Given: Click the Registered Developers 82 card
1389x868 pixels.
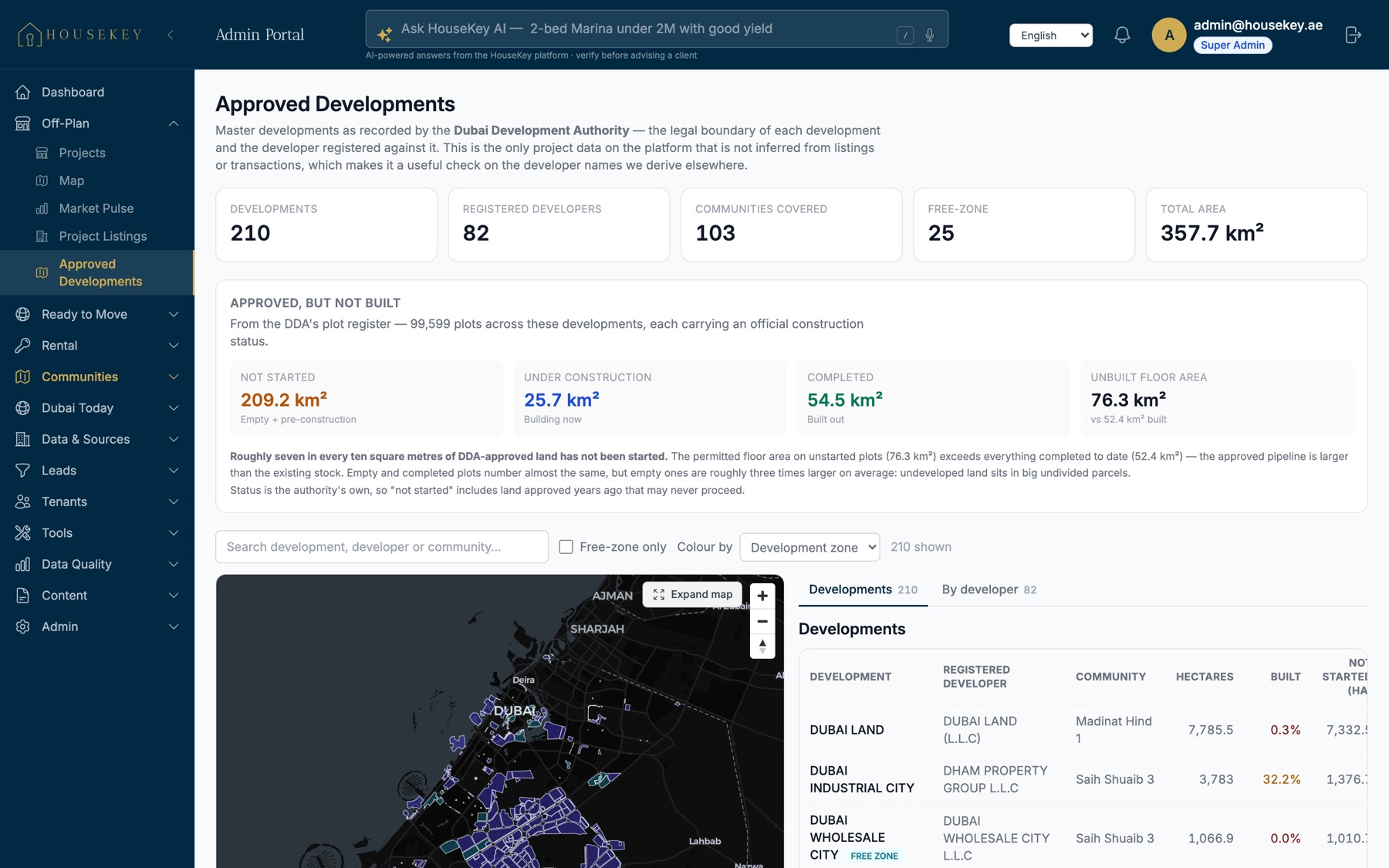Looking at the screenshot, I should pos(559,225).
